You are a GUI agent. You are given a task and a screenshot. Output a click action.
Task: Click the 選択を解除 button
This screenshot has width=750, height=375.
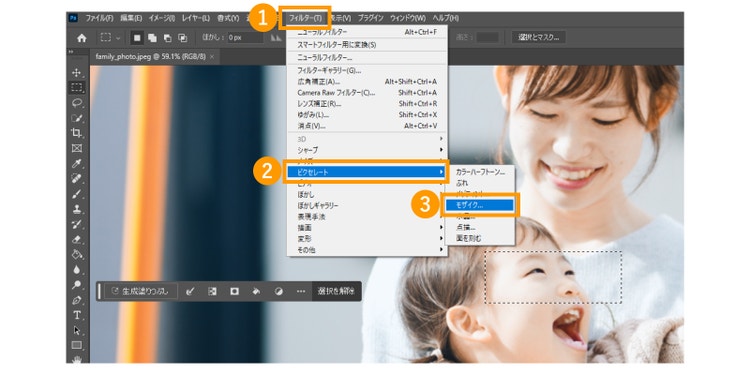coord(337,291)
